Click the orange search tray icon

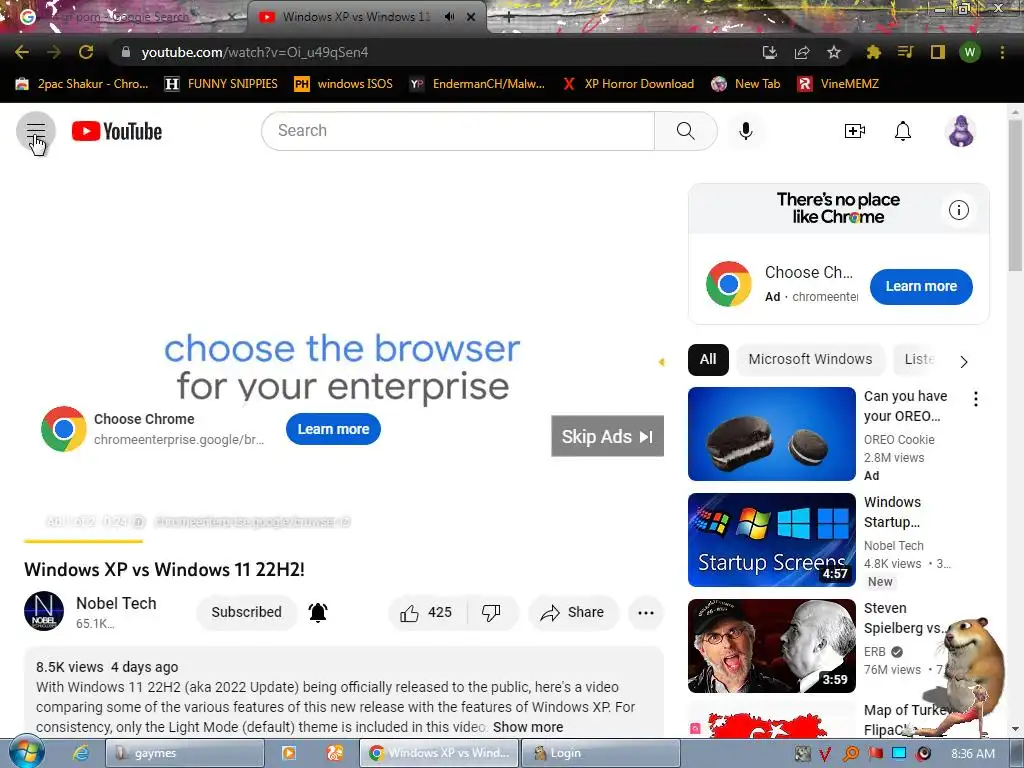click(850, 754)
